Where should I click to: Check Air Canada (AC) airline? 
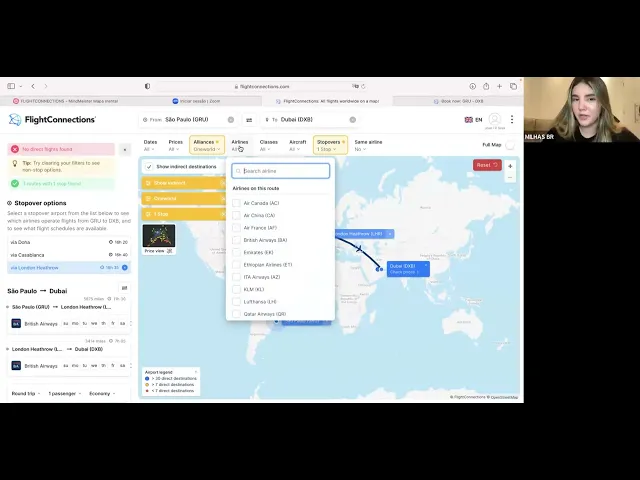[236, 203]
